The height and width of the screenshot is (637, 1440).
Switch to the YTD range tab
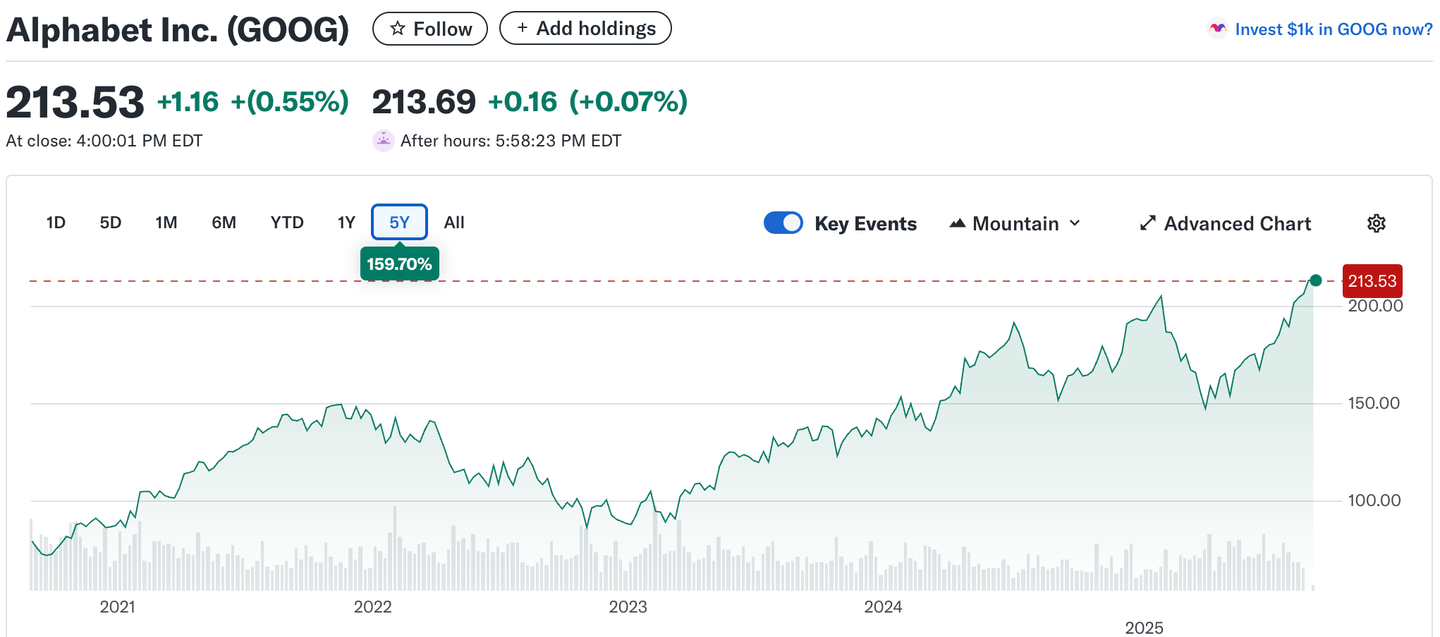[287, 222]
